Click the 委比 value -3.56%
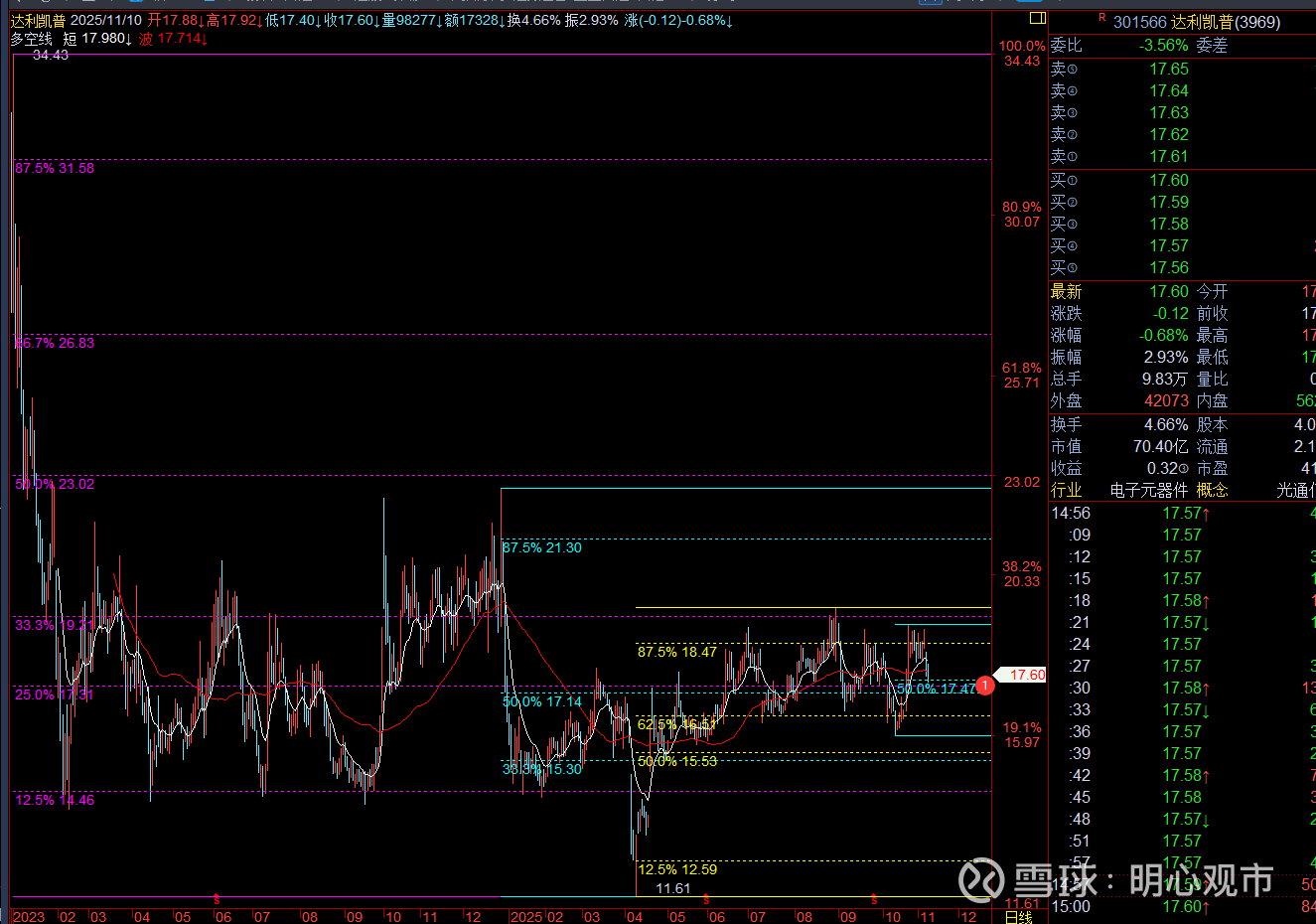The width and height of the screenshot is (1316, 924). [1163, 45]
